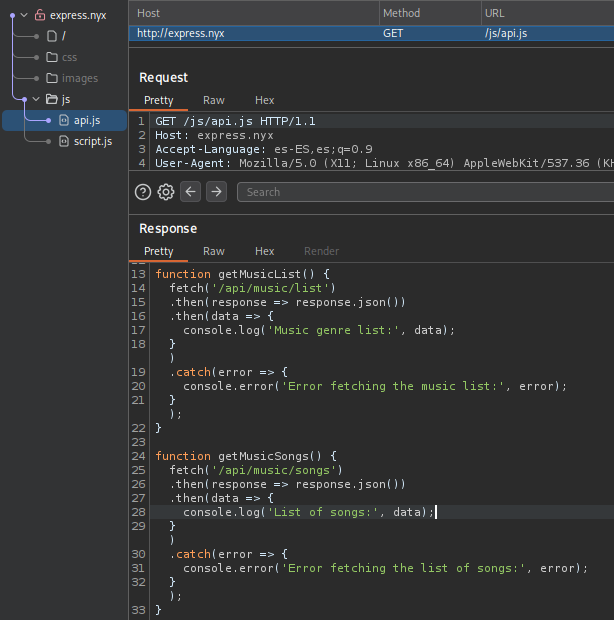Select the root / tree entry

[x=64, y=36]
